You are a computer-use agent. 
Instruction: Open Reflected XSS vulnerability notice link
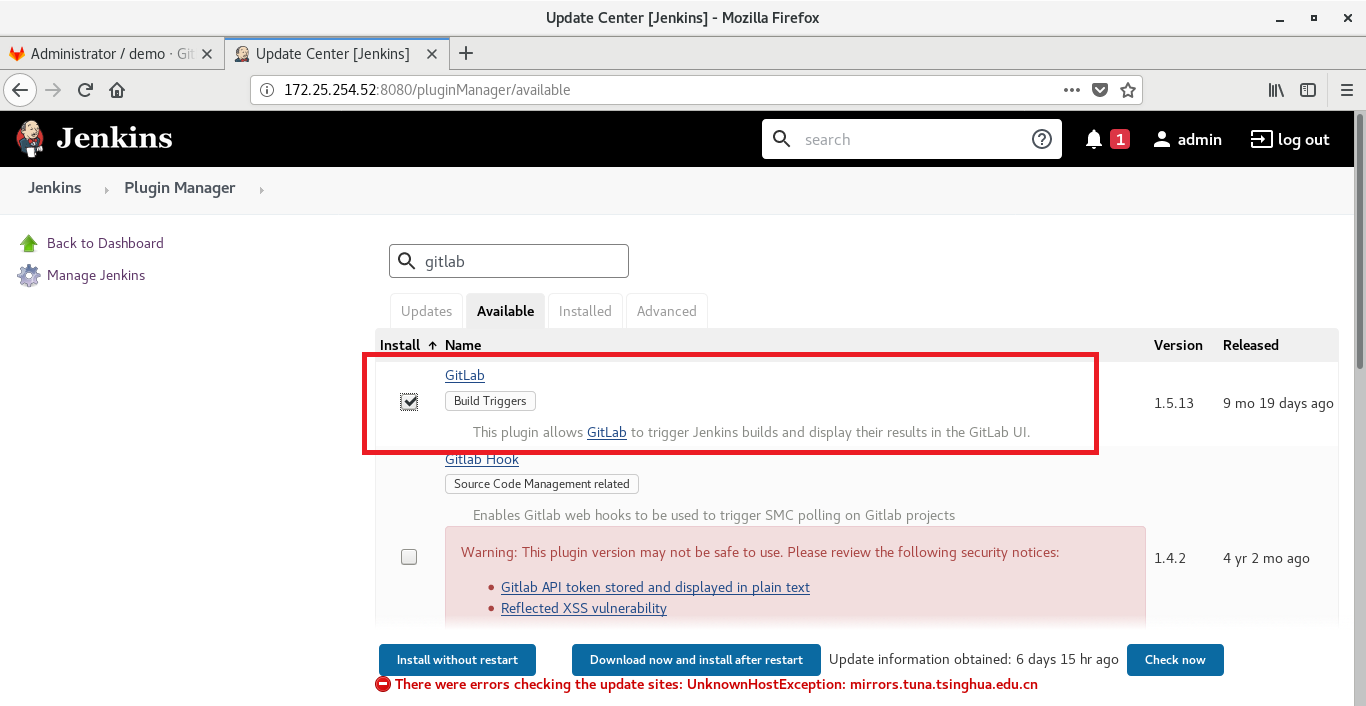point(584,608)
